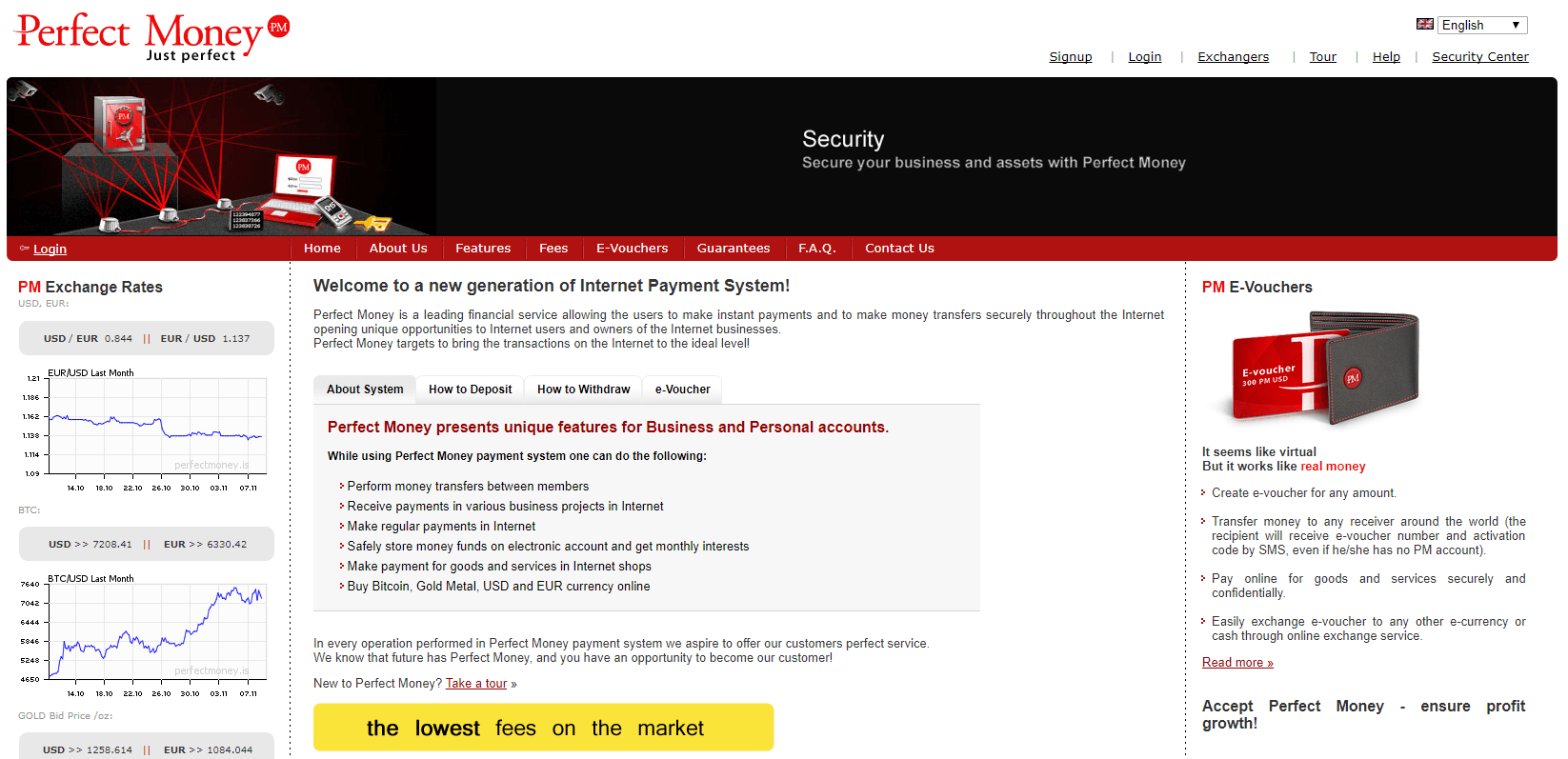Click the 'Accept Perfect Money' heading
This screenshot has width=1568, height=759.
(x=1363, y=714)
